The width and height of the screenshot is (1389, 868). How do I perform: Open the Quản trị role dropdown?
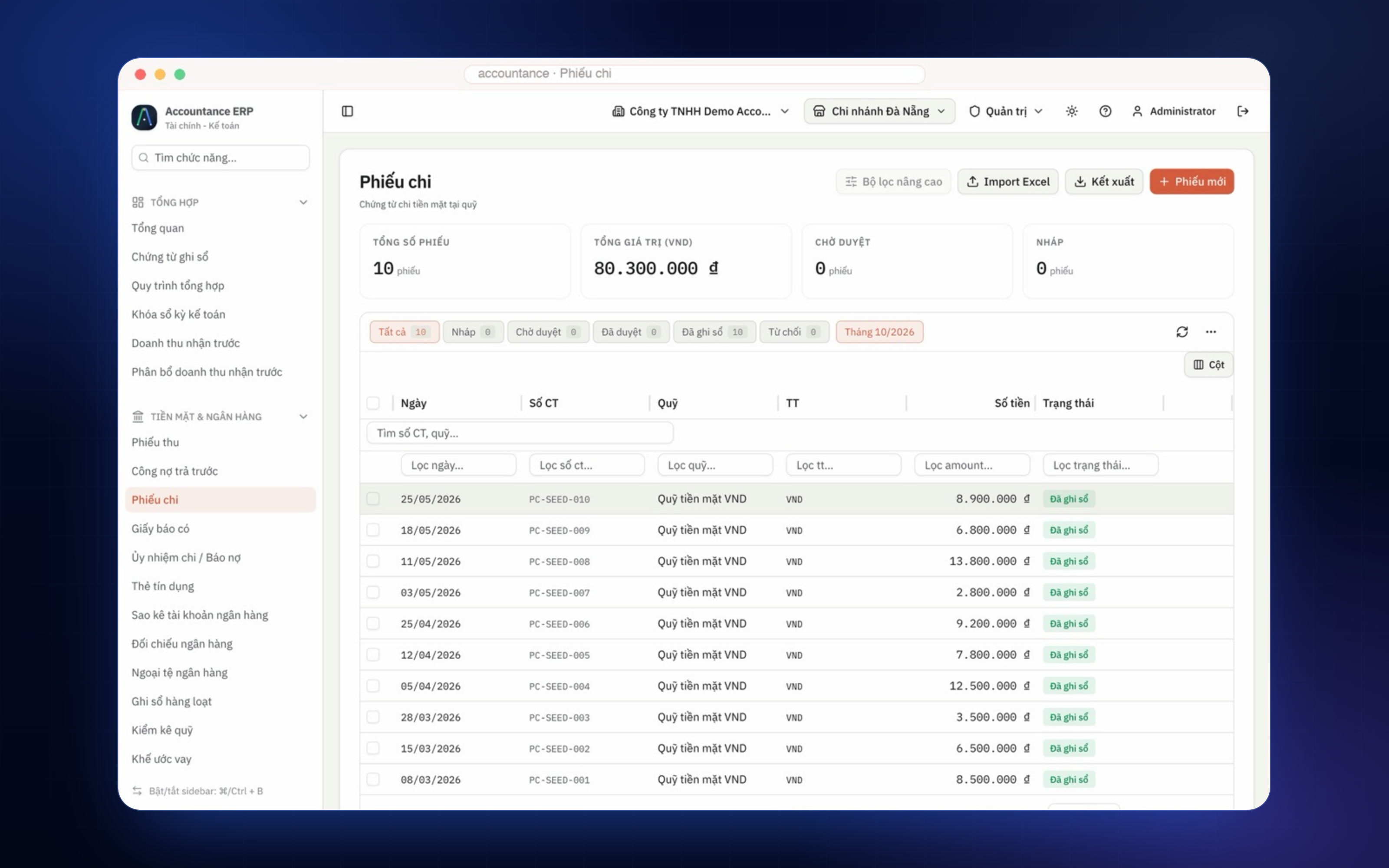(1006, 111)
